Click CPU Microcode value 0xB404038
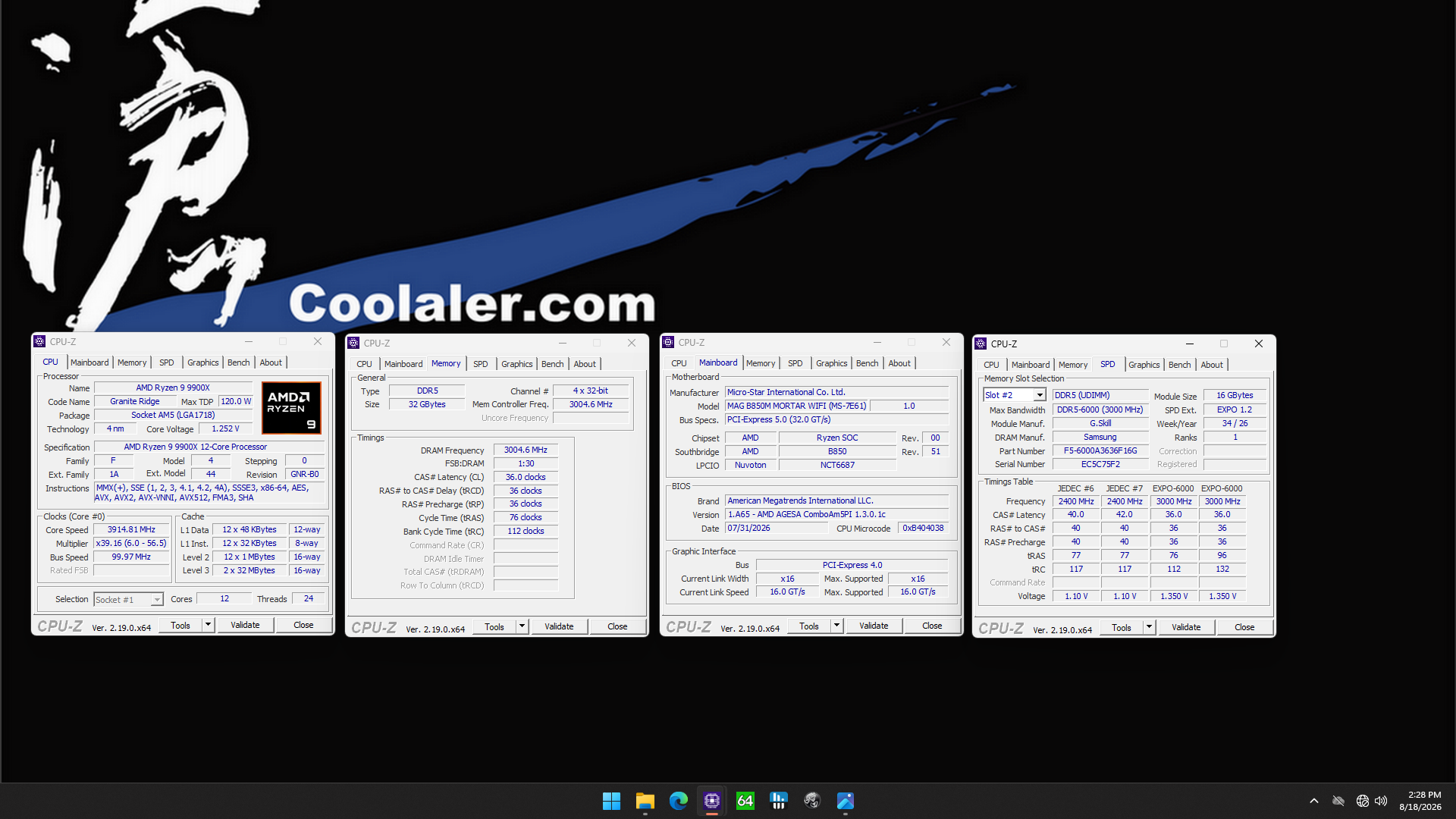The width and height of the screenshot is (1456, 819). point(923,529)
